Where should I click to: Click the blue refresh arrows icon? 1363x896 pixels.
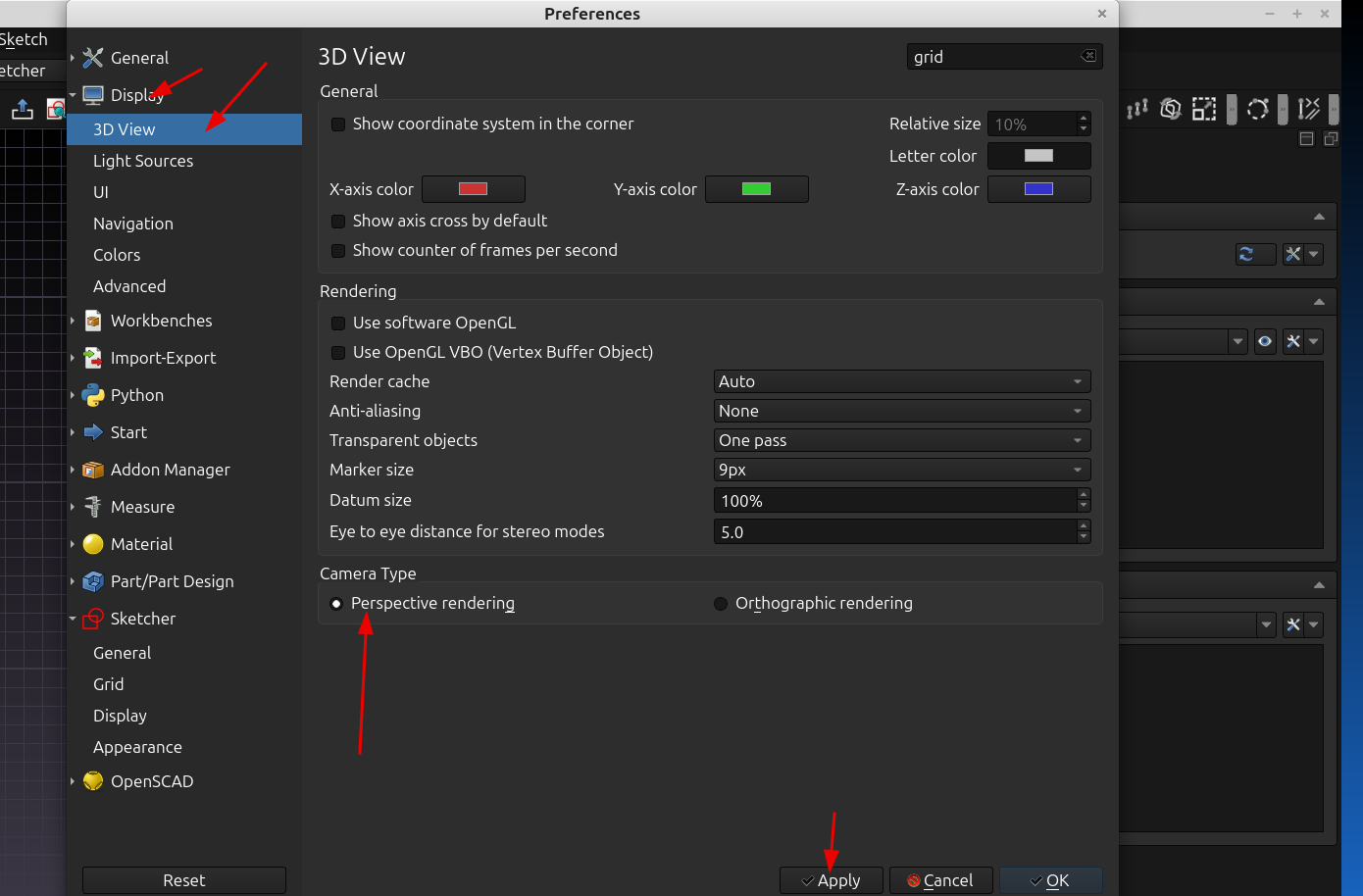click(1246, 254)
